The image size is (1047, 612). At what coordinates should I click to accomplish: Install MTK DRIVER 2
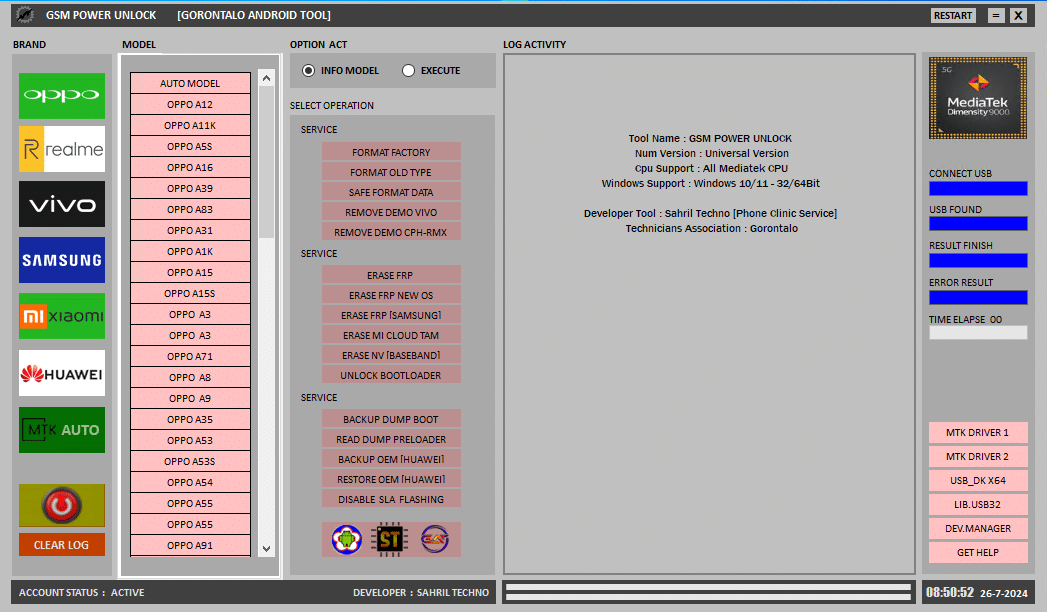(x=978, y=456)
